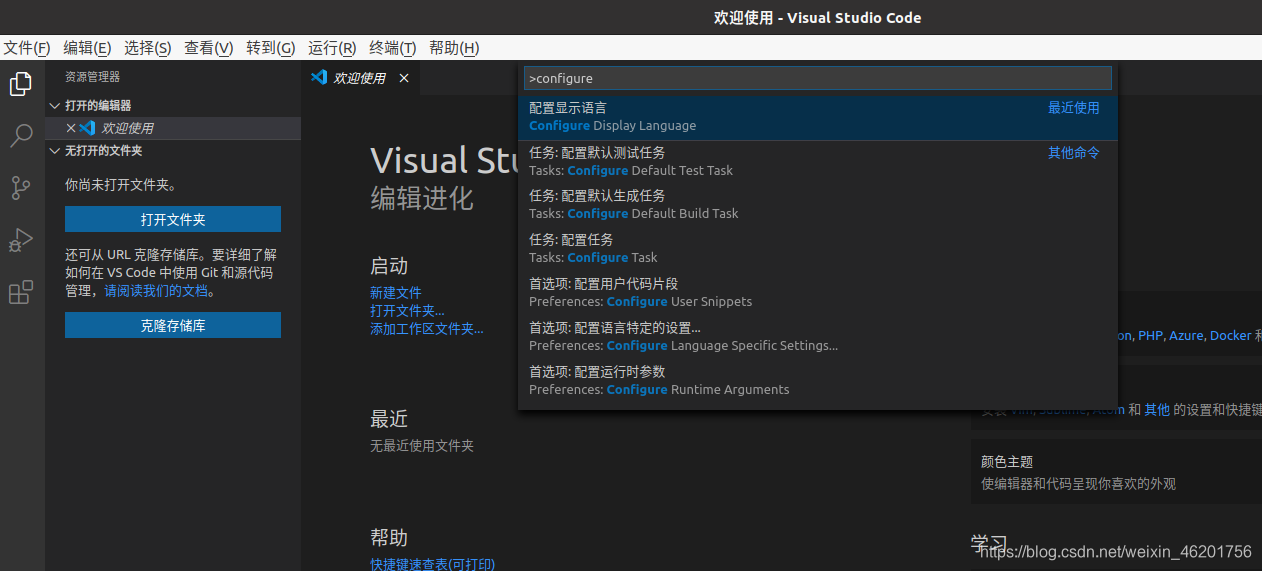Select Tasks: Configure Default Build Task
1262x571 pixels.
[x=818, y=205]
